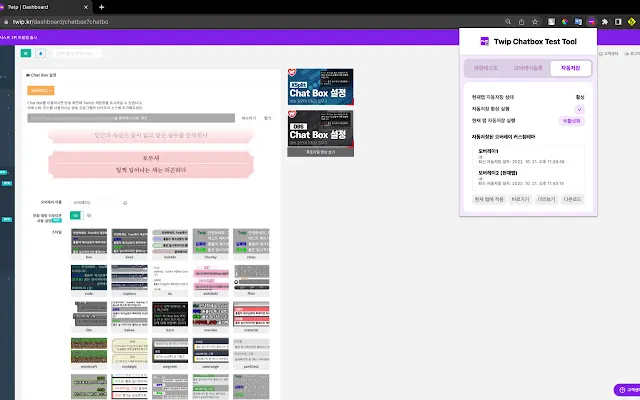Open the orange overlay dropdown button
Viewport: 640px width, 400px height.
[40, 90]
